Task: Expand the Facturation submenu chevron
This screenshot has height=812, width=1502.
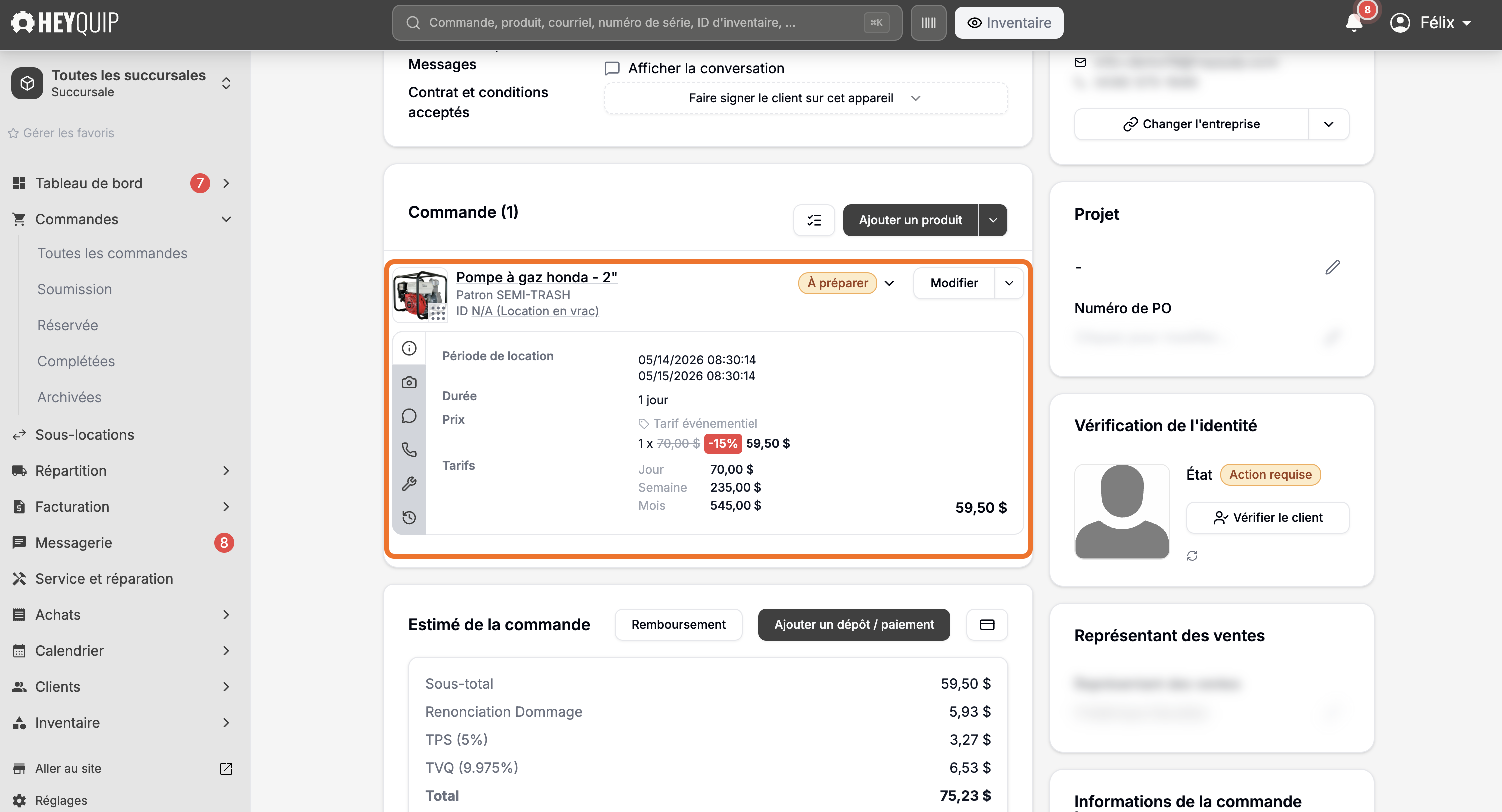Action: click(x=226, y=507)
